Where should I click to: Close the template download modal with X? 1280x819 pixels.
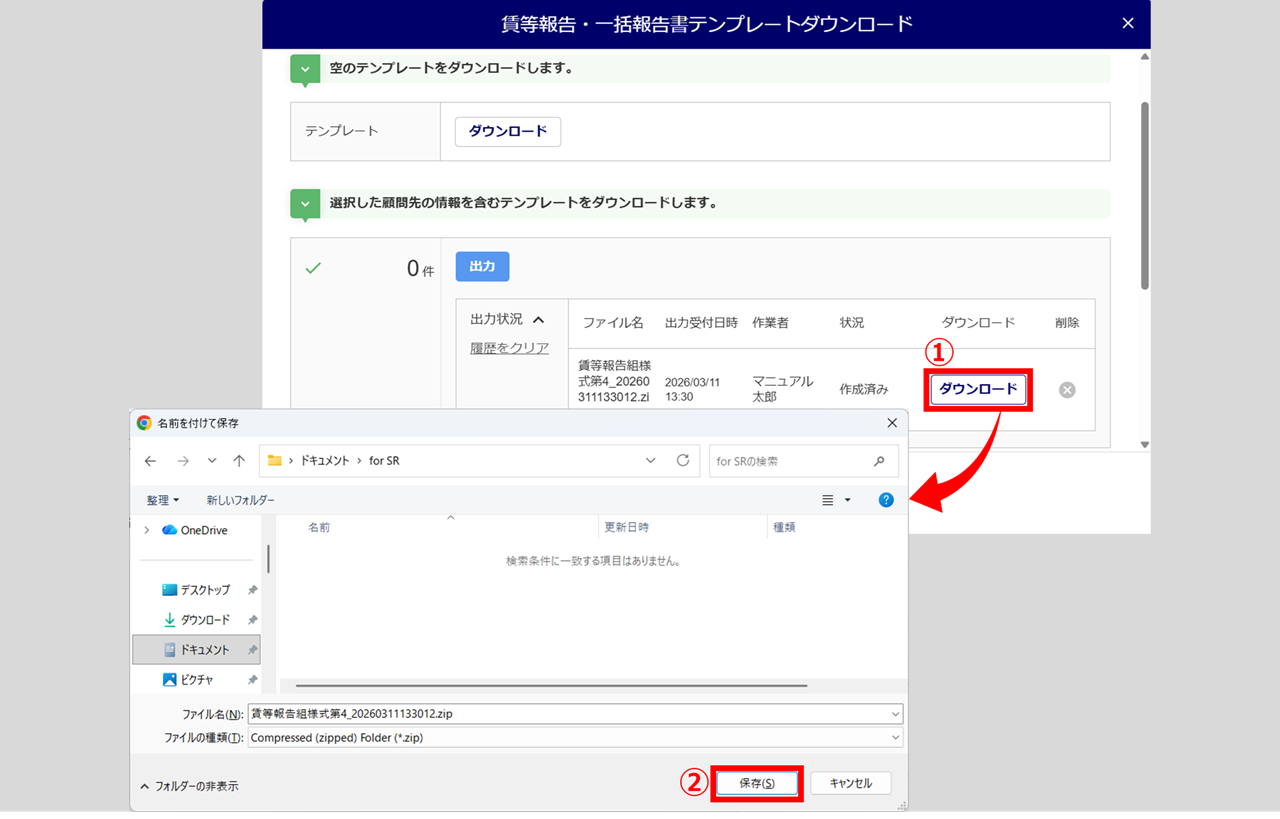1128,23
